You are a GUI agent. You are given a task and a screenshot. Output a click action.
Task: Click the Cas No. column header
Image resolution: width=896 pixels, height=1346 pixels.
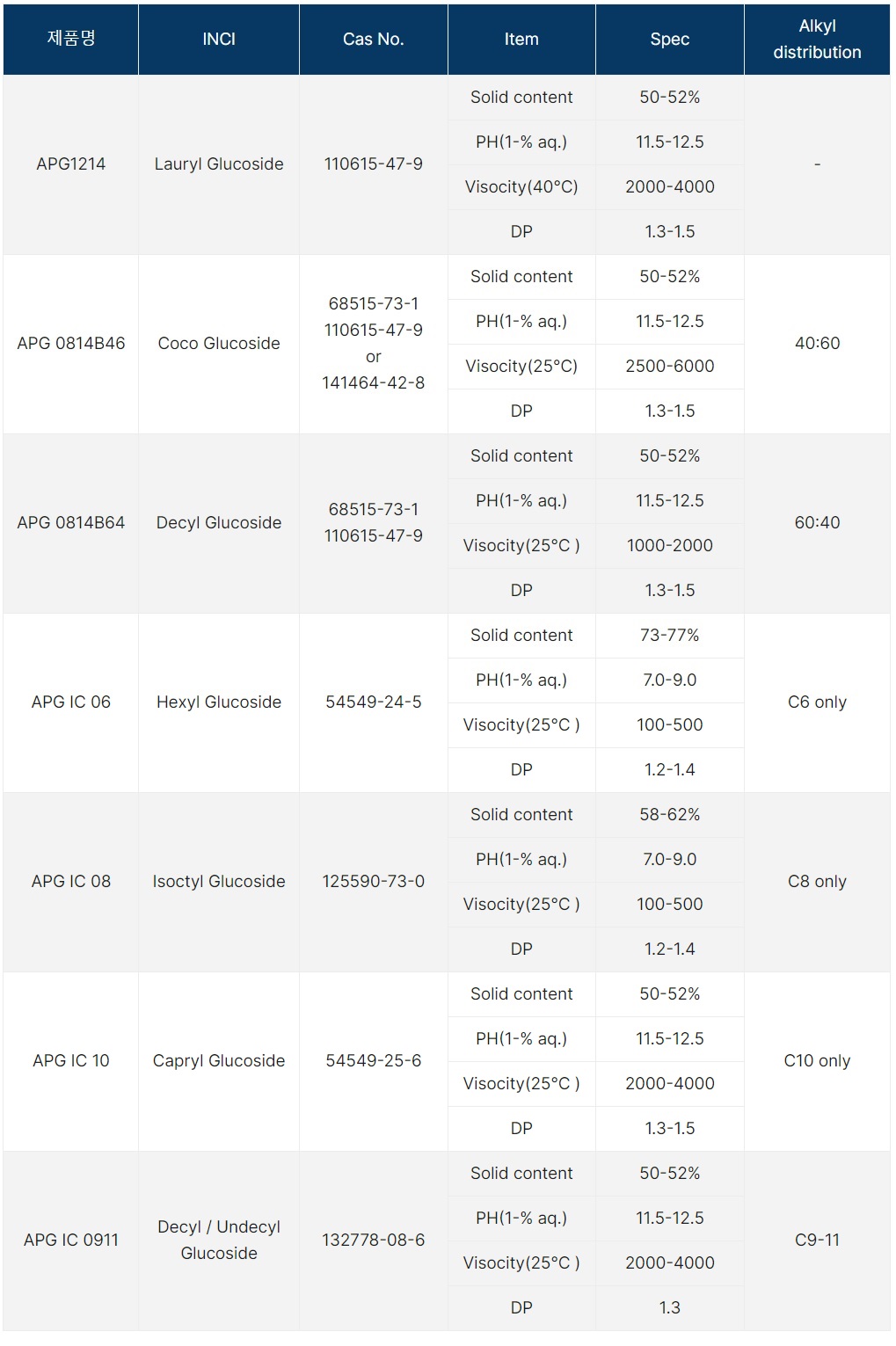coord(373,39)
